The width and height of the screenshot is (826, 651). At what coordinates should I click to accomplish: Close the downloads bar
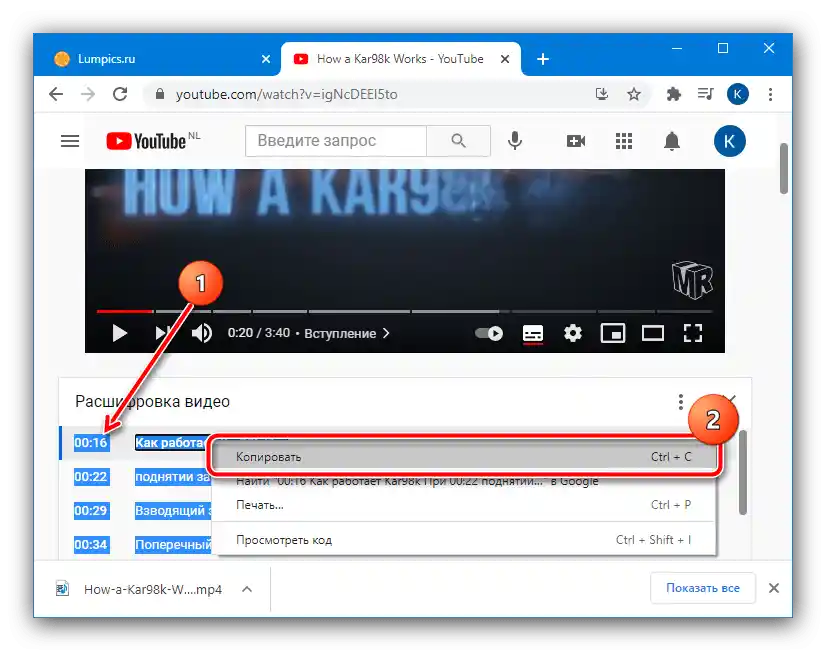(x=773, y=588)
